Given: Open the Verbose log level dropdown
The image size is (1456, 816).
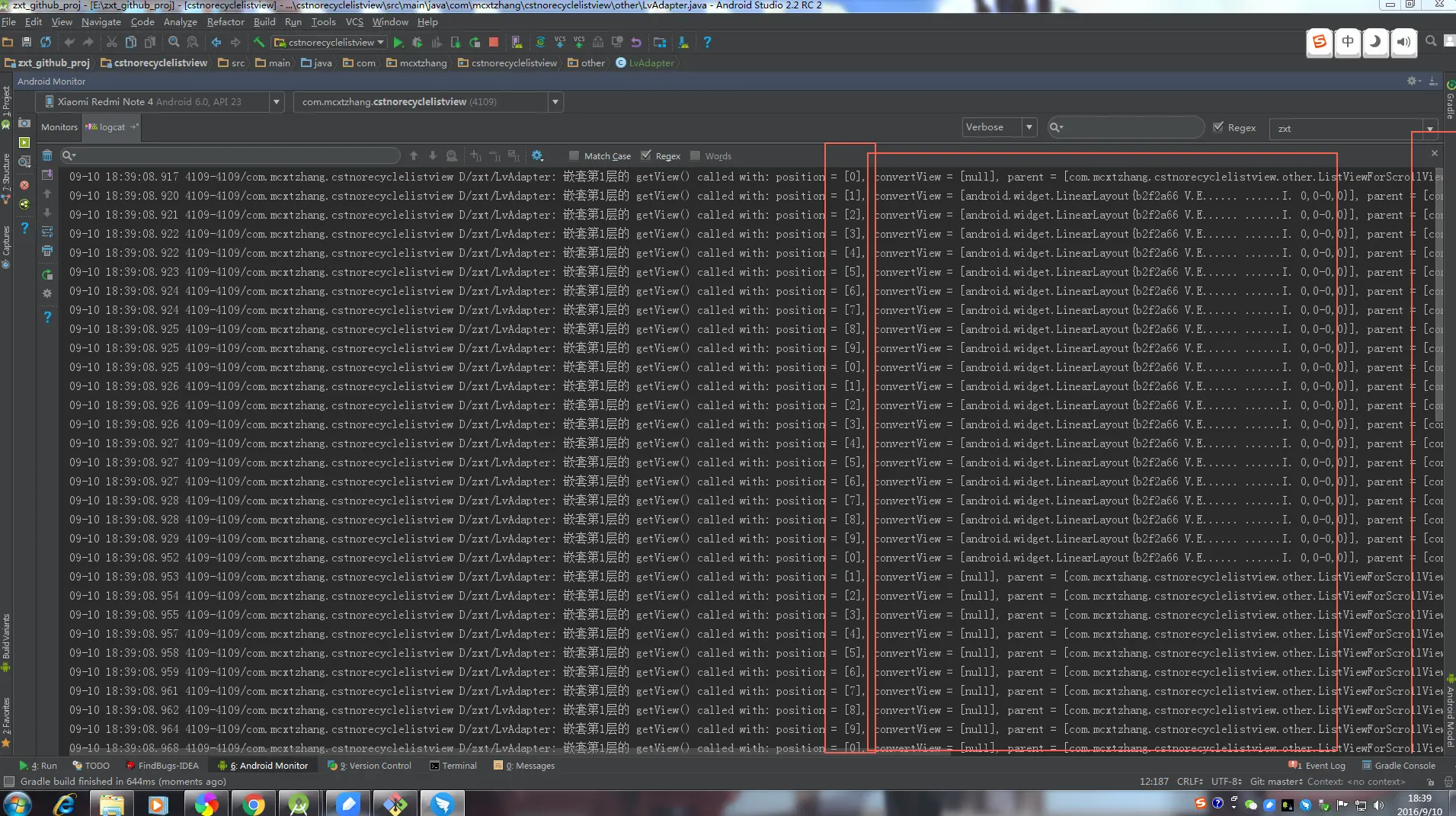Looking at the screenshot, I should [x=999, y=127].
